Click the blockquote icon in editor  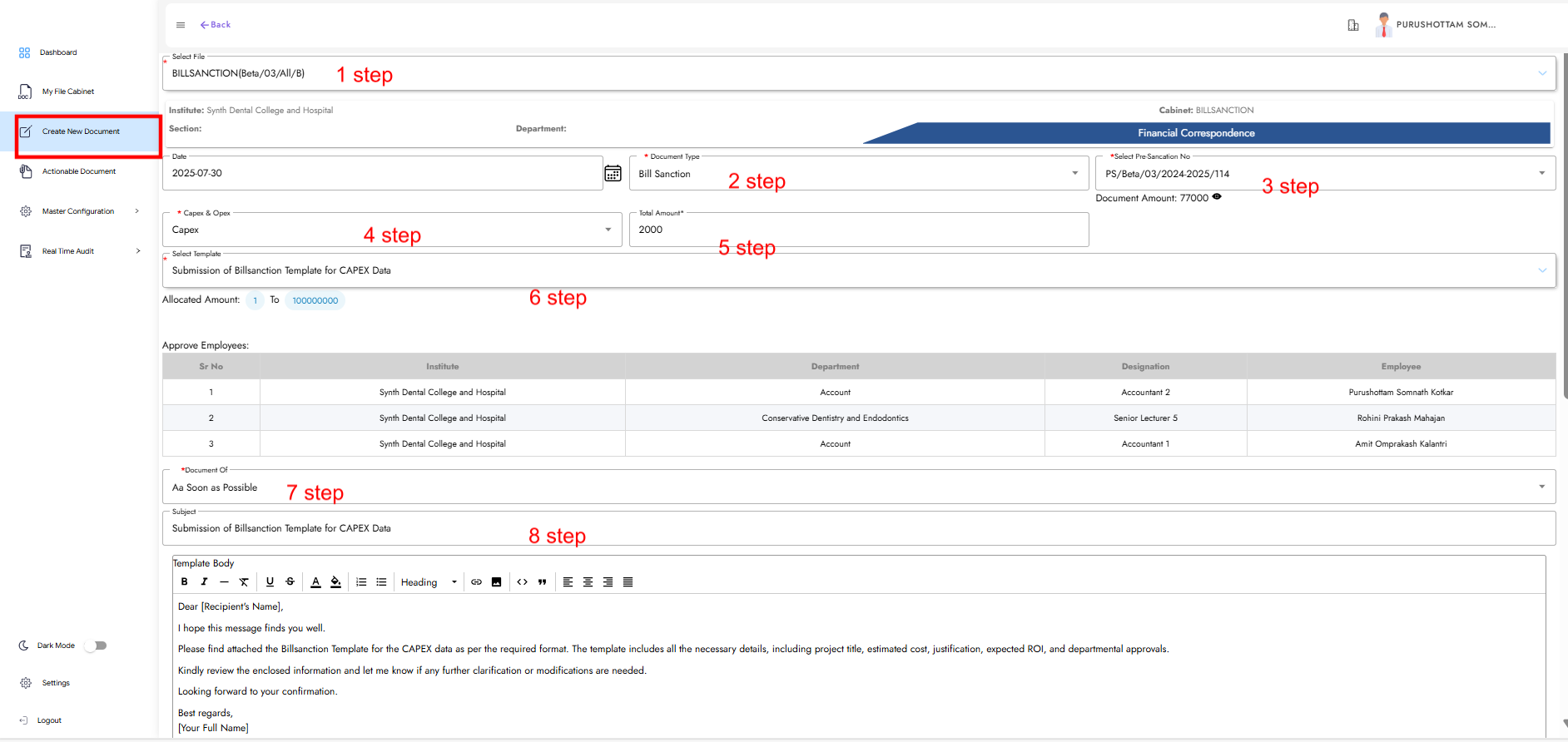(x=543, y=582)
